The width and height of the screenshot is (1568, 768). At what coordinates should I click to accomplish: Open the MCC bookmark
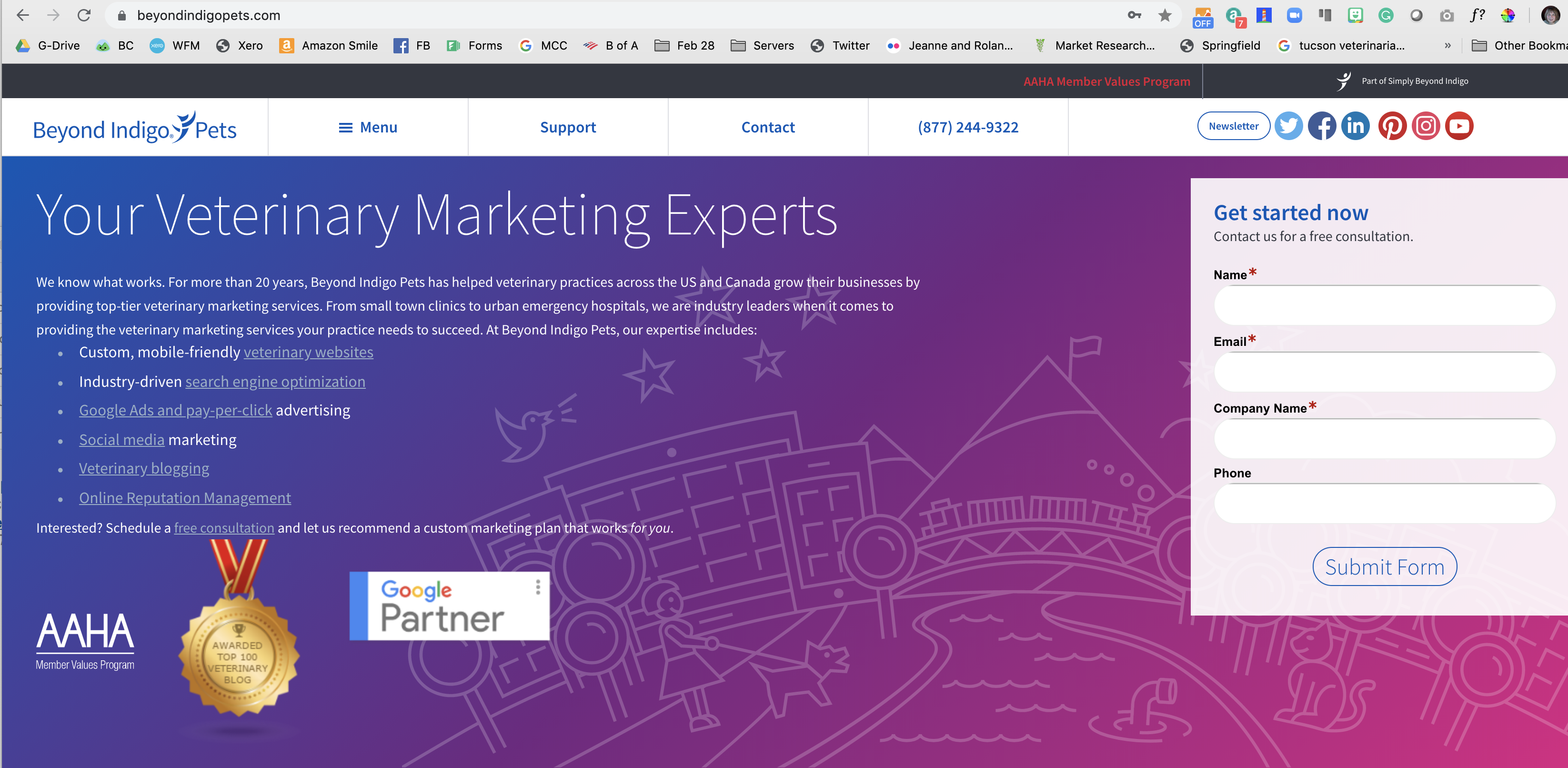click(543, 46)
